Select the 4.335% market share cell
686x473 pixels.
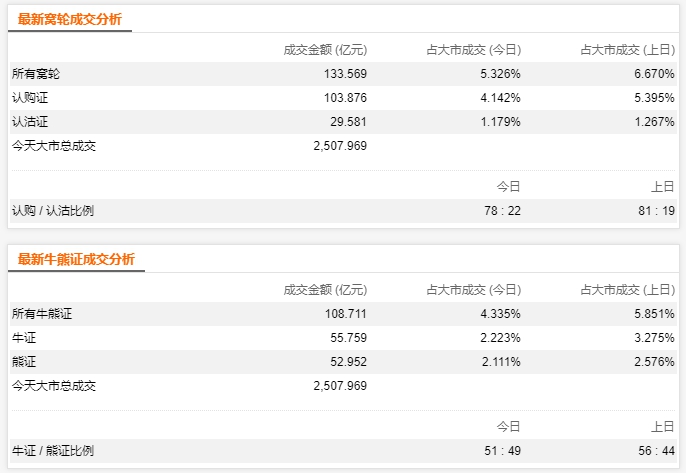[x=500, y=314]
